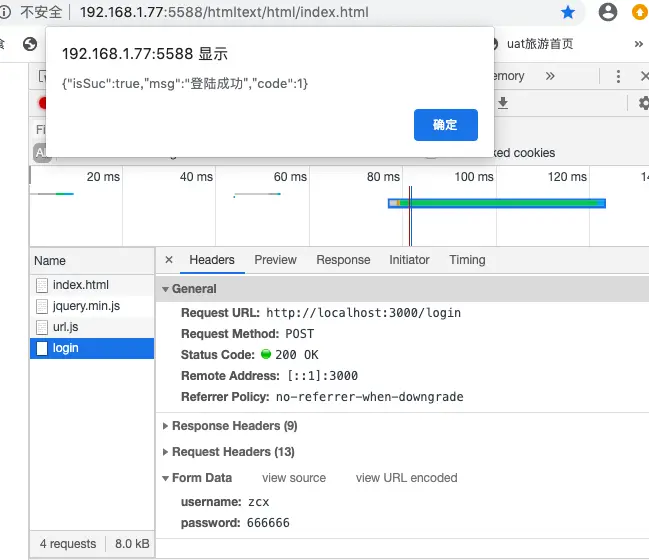Click the Name column header
Viewport: 649px width, 560px height.
pos(92,261)
